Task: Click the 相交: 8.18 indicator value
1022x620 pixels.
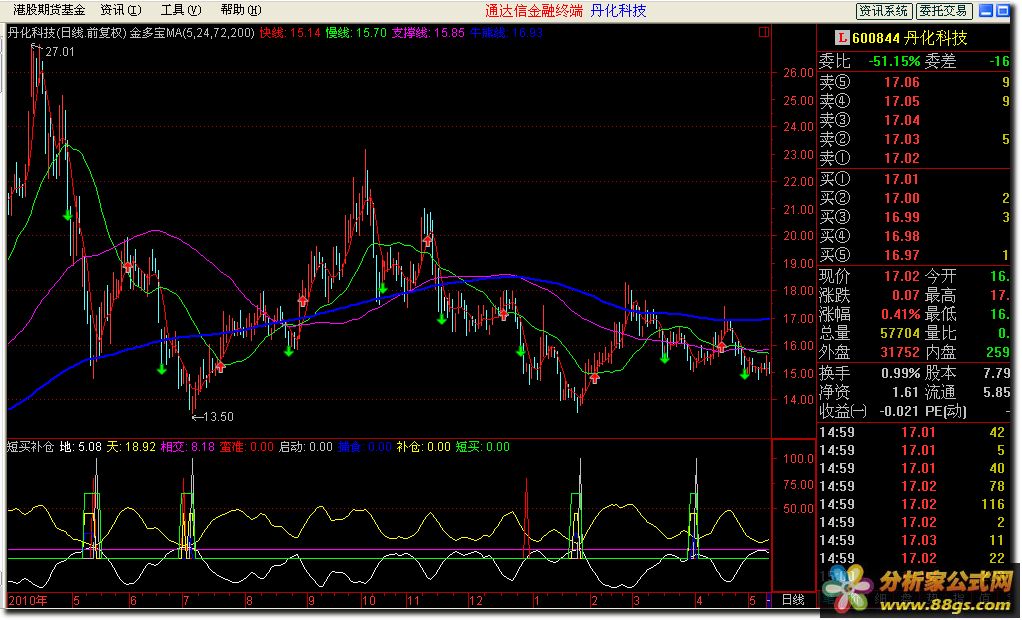Action: pyautogui.click(x=188, y=447)
